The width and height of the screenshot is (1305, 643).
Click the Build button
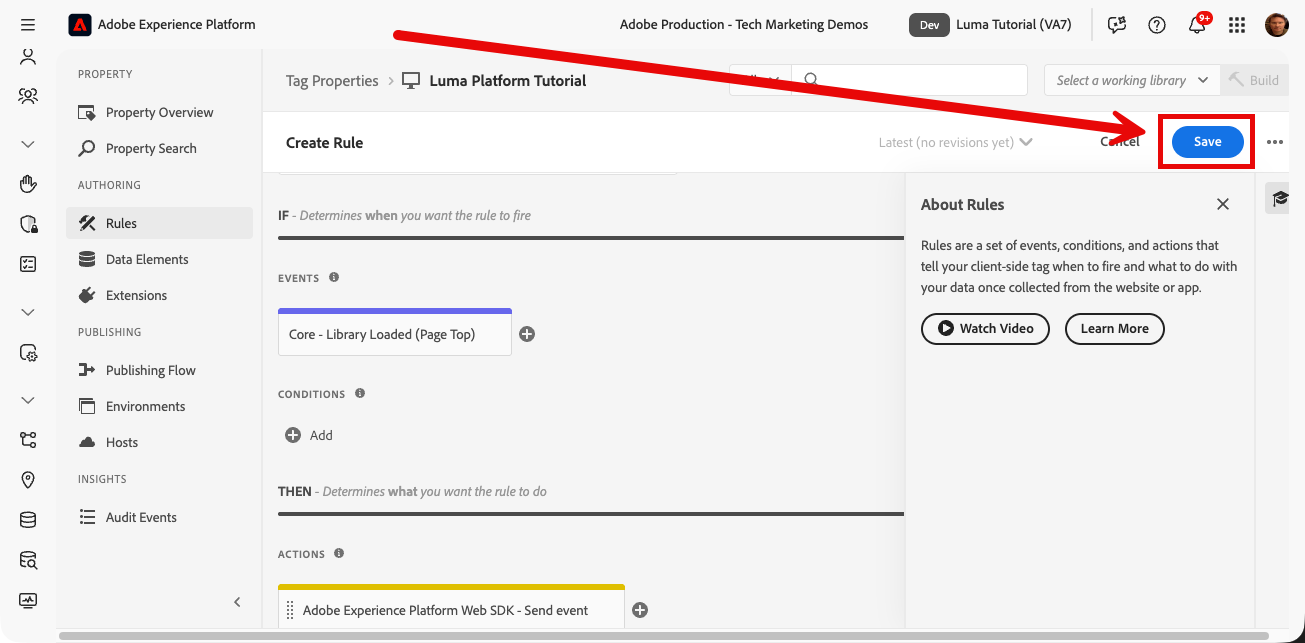click(1254, 80)
